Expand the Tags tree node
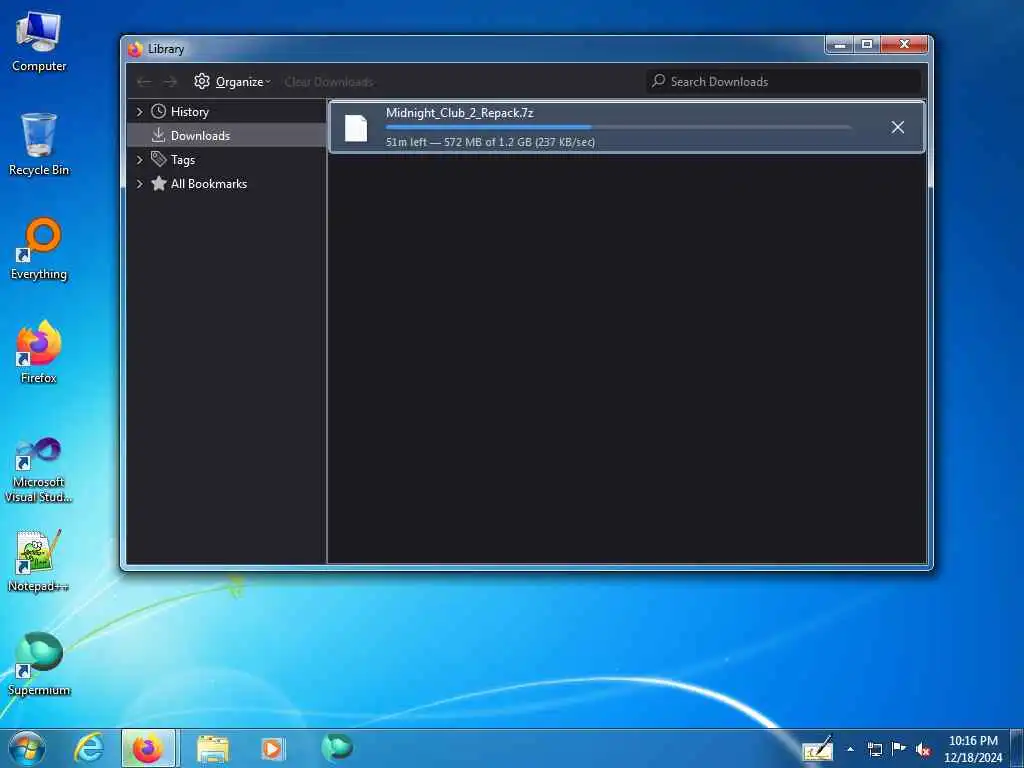 tap(139, 159)
